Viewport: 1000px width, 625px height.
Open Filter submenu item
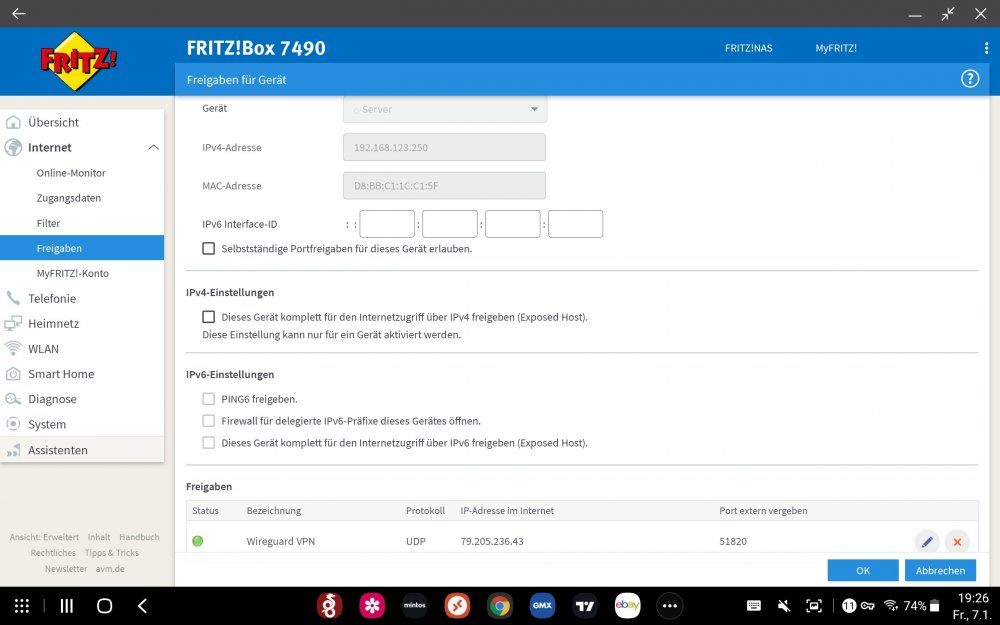(x=48, y=223)
